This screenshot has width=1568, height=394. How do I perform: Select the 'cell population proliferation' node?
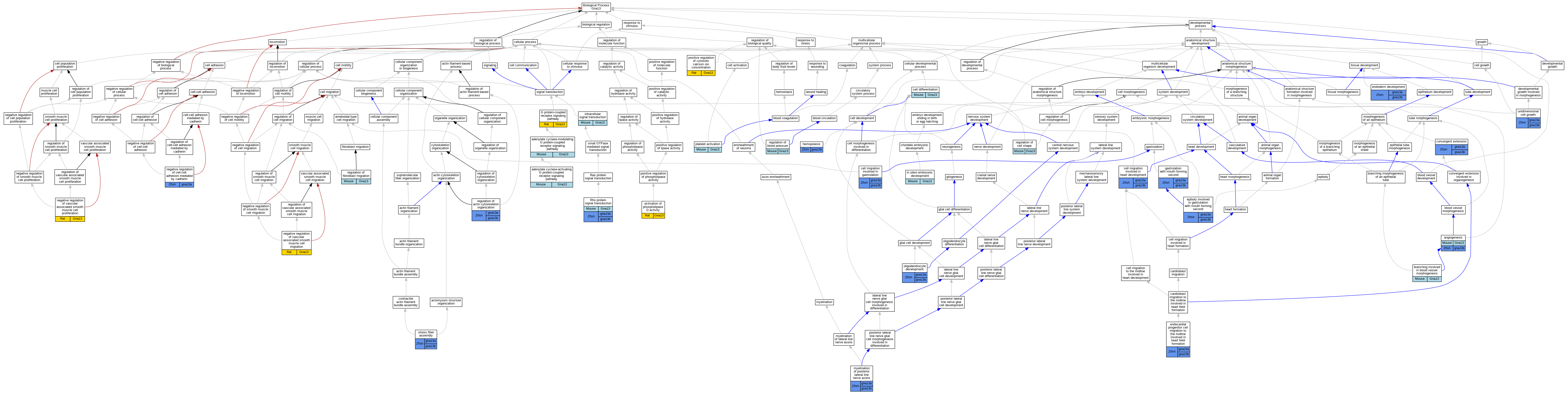click(x=65, y=65)
